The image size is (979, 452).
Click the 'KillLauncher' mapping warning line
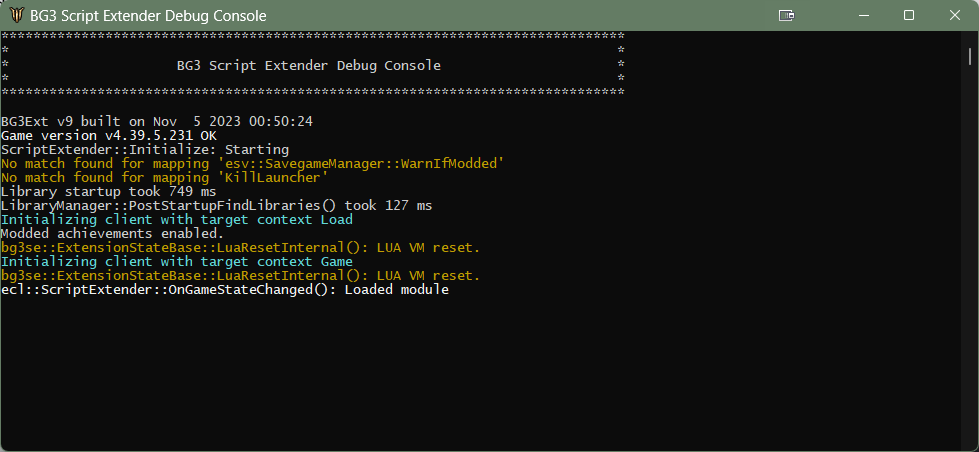click(165, 178)
